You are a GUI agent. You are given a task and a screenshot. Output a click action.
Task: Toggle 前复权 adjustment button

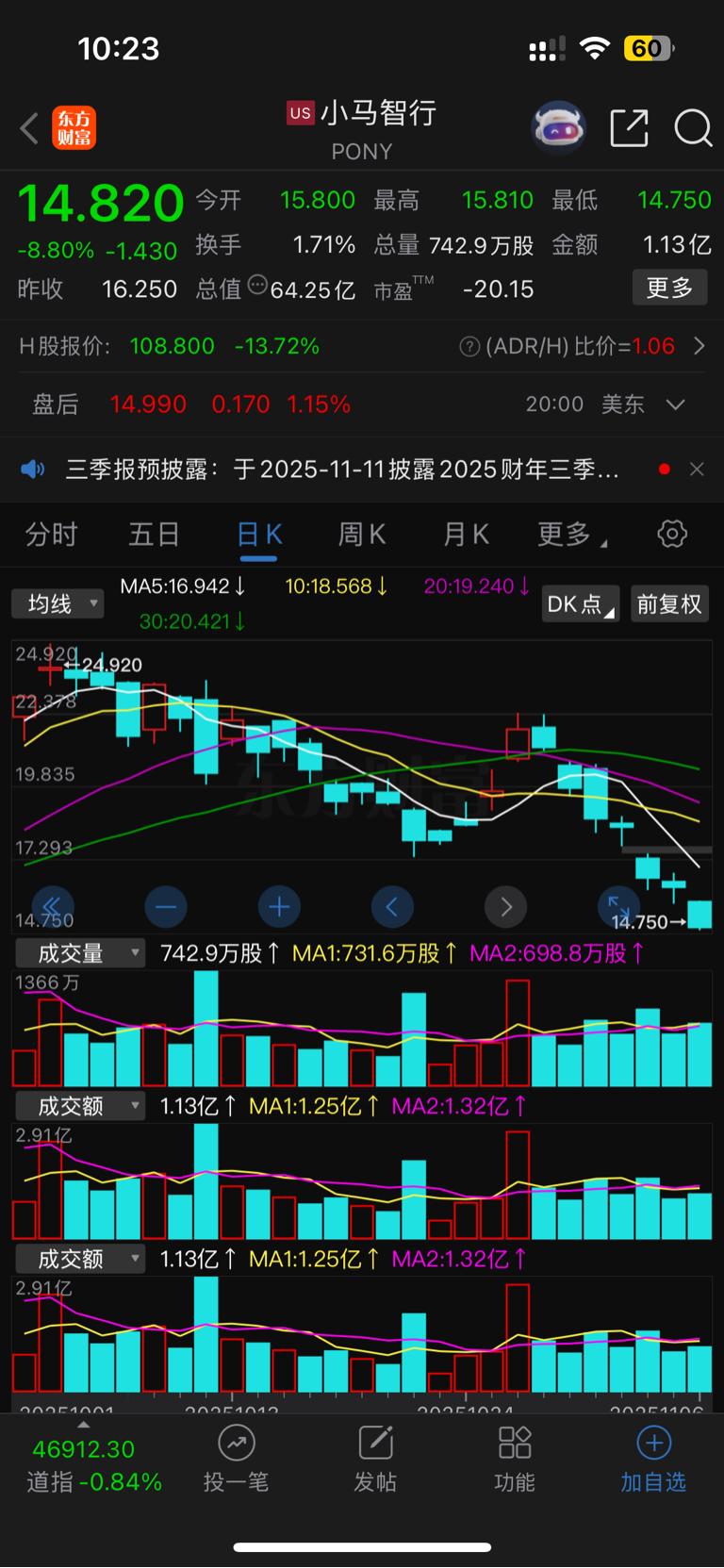669,604
